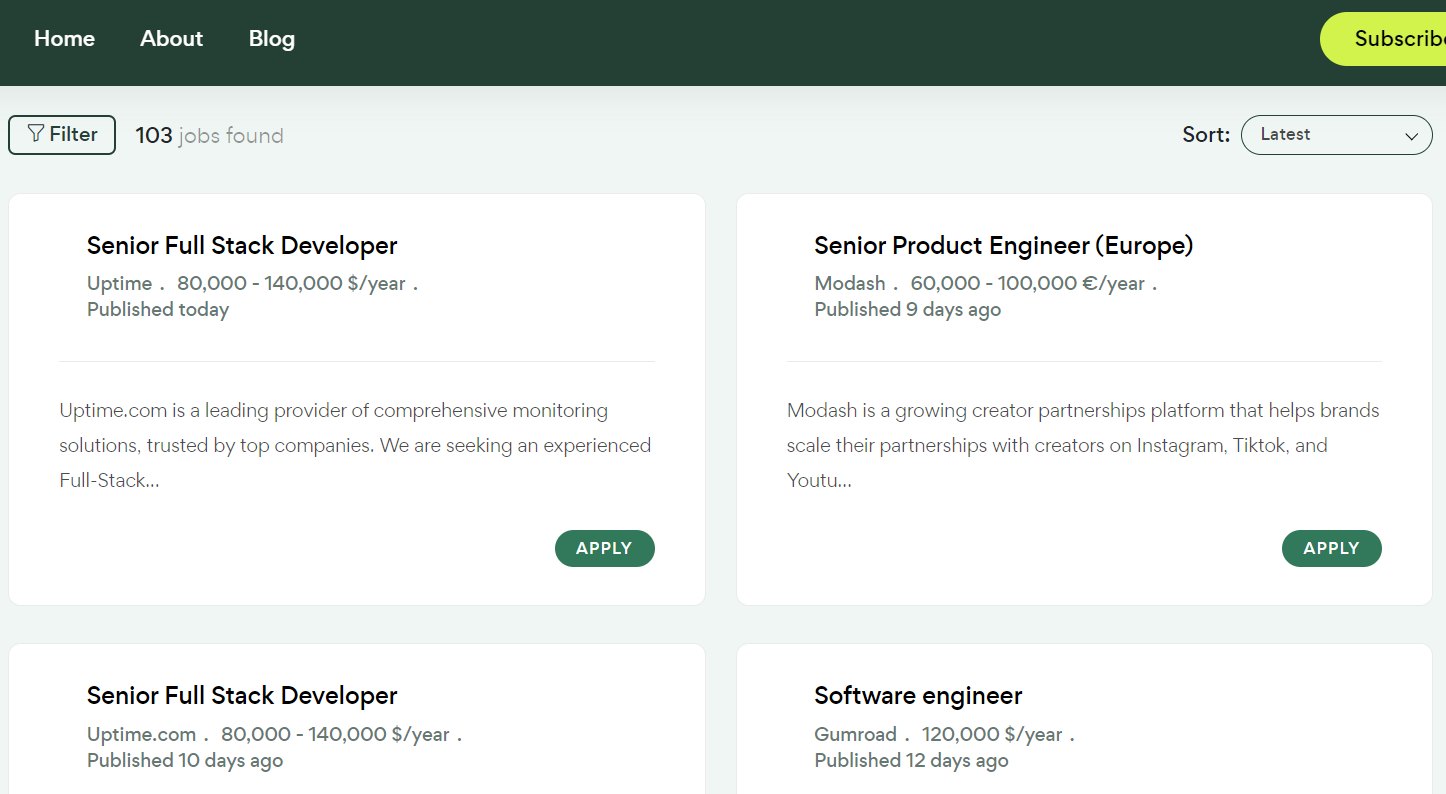Click the Modash job description text
Screen dimensions: 1446x794
pos(1083,445)
